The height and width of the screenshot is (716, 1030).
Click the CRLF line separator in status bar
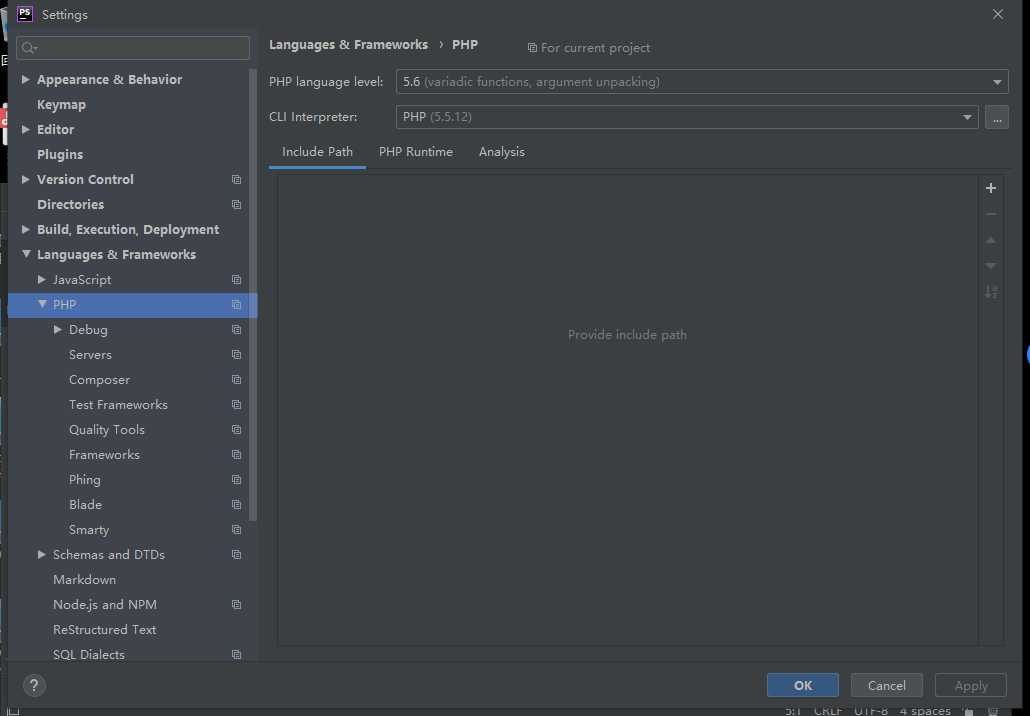click(x=828, y=711)
